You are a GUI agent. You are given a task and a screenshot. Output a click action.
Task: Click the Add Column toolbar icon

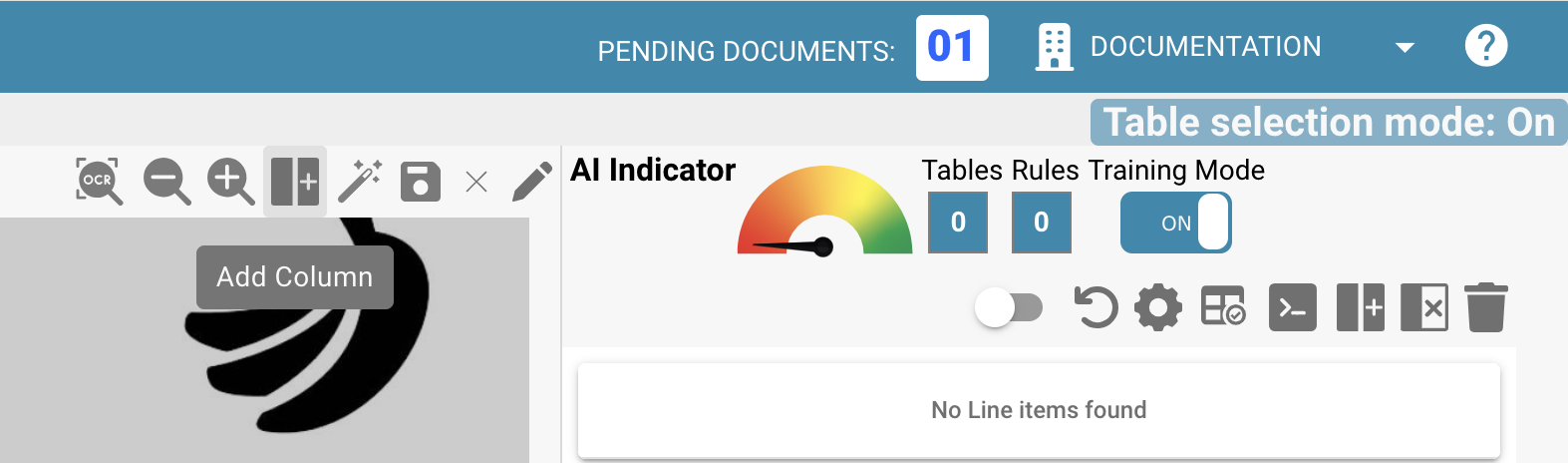(x=295, y=182)
